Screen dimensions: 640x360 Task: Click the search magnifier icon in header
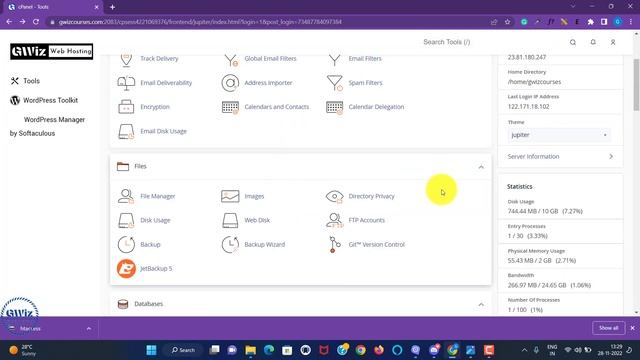point(573,42)
